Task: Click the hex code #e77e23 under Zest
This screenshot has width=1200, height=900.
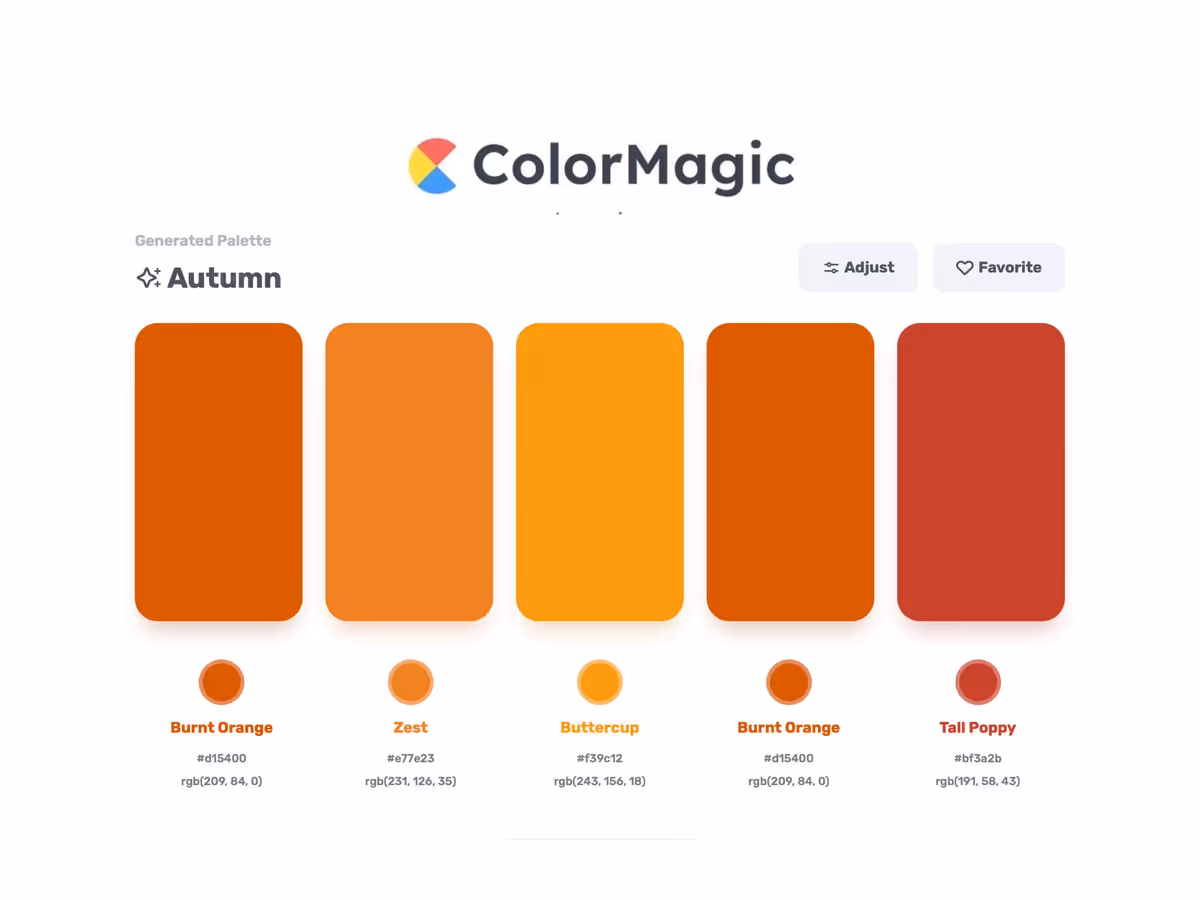Action: click(x=410, y=758)
